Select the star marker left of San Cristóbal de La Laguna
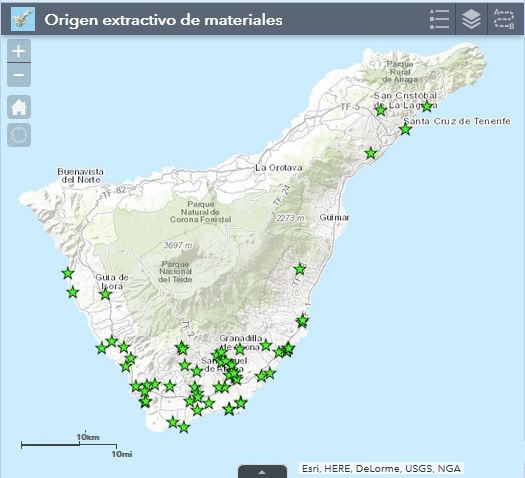Screen dimensions: 525x478 [x=381, y=110]
